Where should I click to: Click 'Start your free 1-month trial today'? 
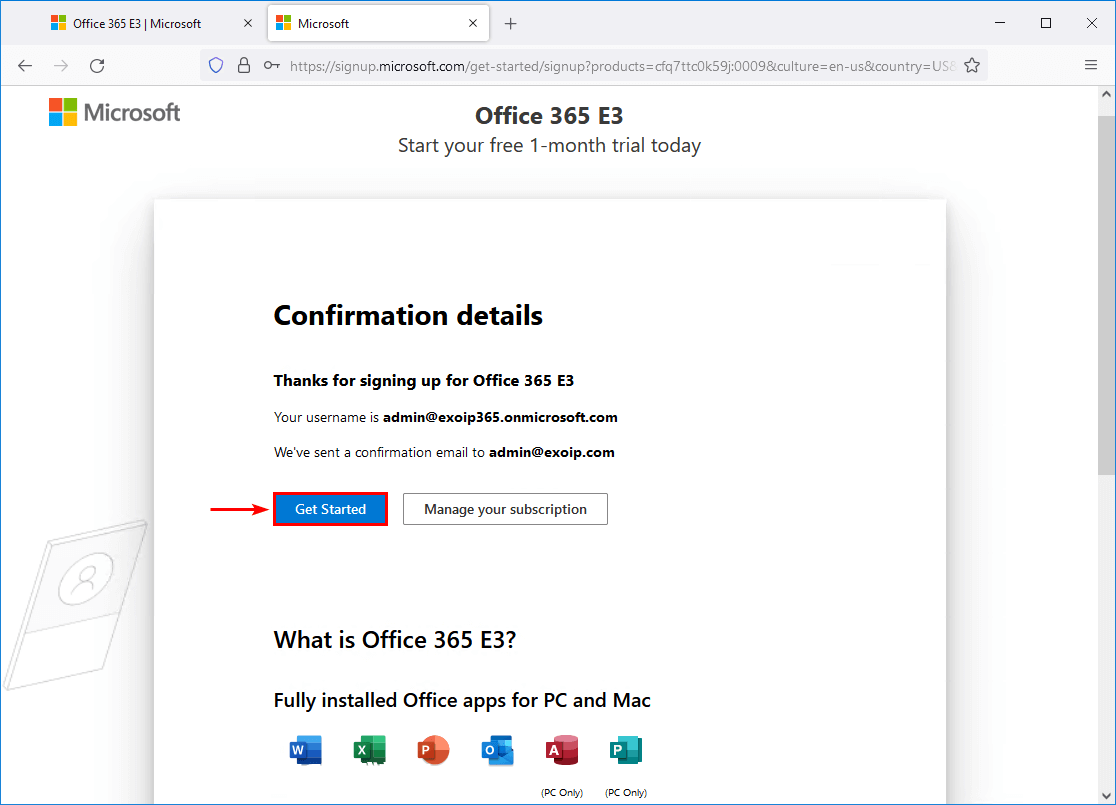pyautogui.click(x=549, y=145)
